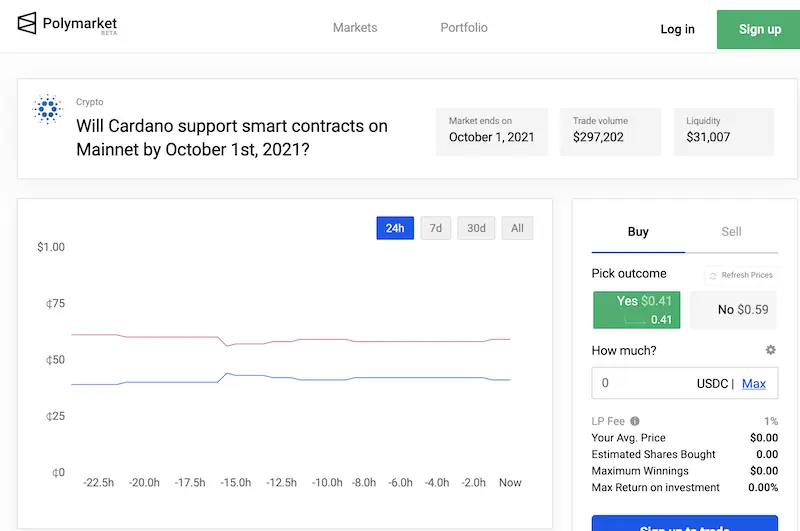
Task: Click the ¢50 y-axis label
Action: pos(55,360)
